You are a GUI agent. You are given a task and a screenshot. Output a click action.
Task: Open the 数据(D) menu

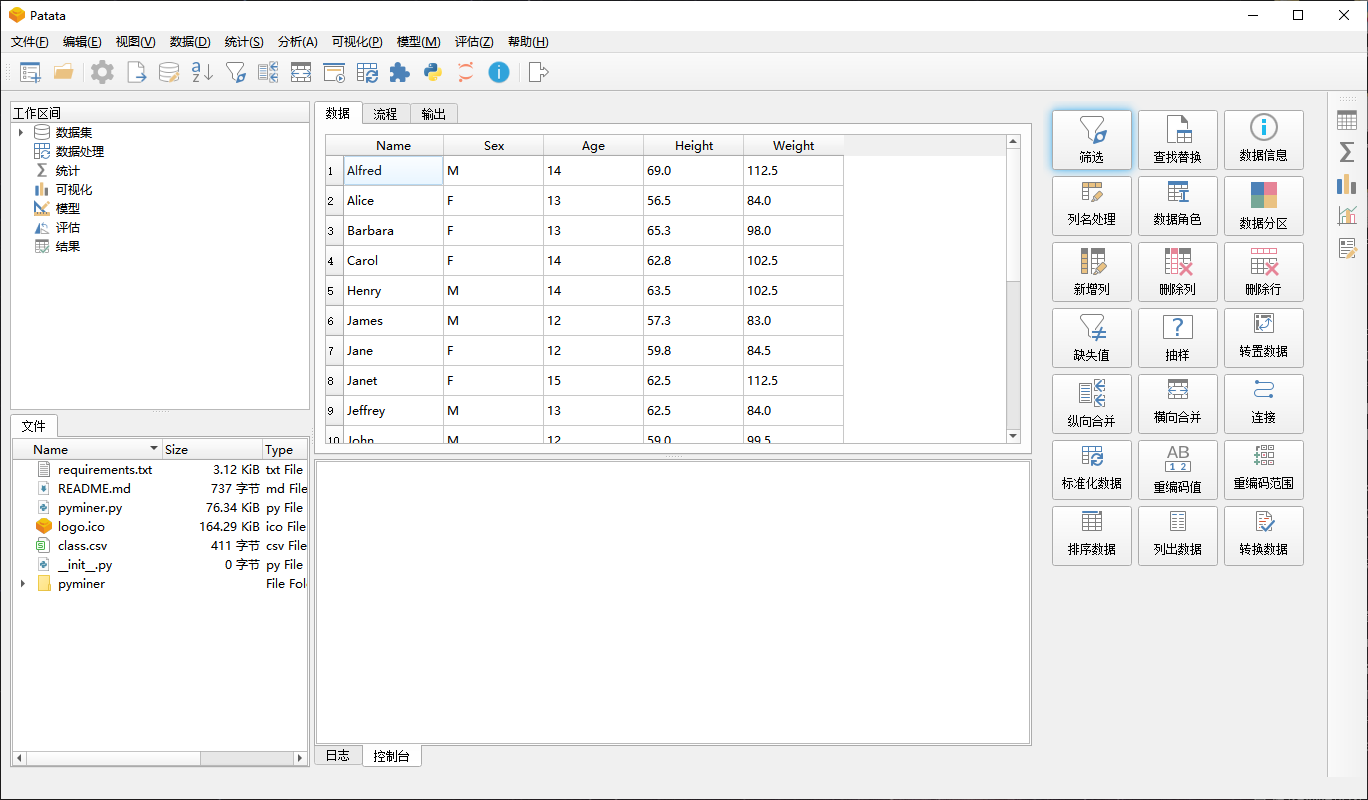click(190, 42)
